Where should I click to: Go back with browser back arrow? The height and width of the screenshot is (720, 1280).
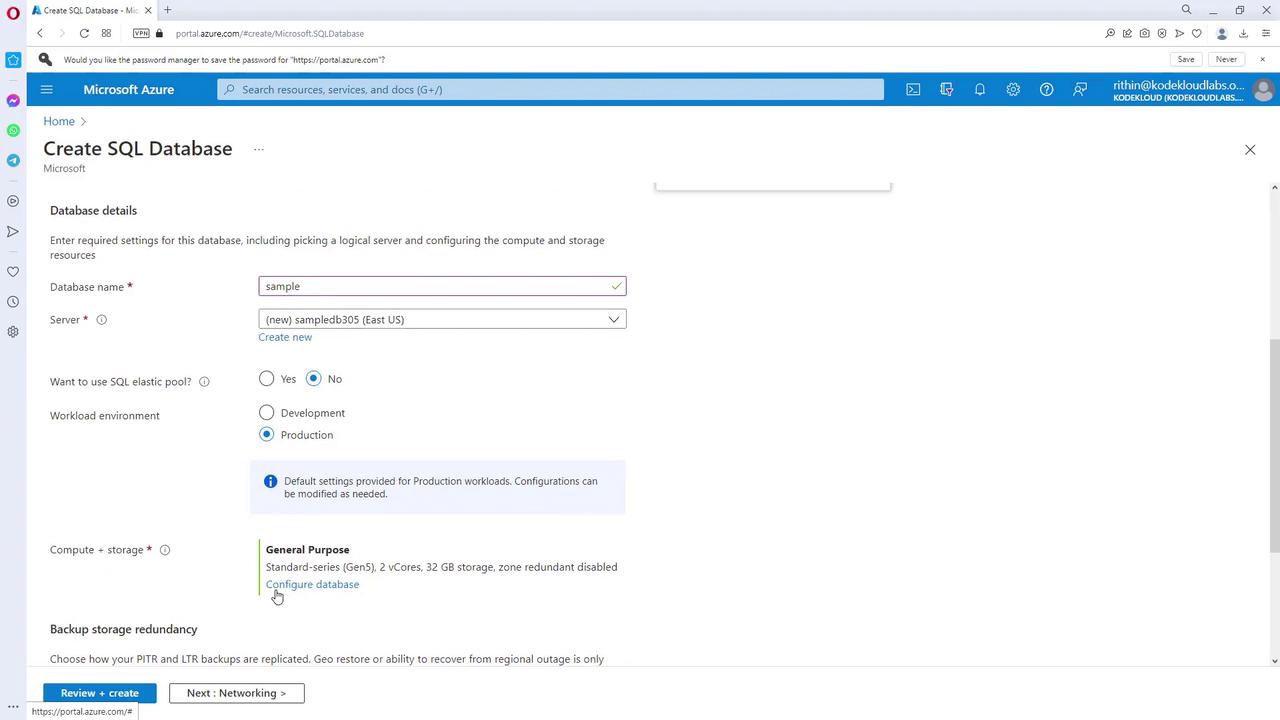pos(40,33)
